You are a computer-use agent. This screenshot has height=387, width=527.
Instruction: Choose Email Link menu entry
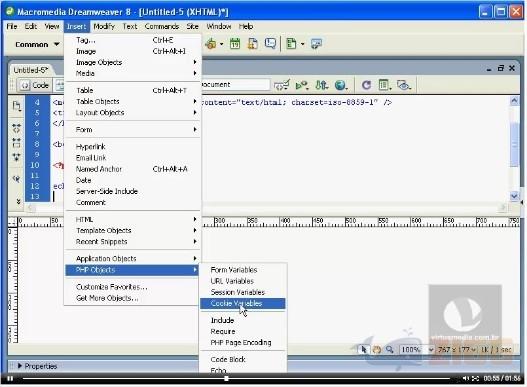[x=132, y=158]
